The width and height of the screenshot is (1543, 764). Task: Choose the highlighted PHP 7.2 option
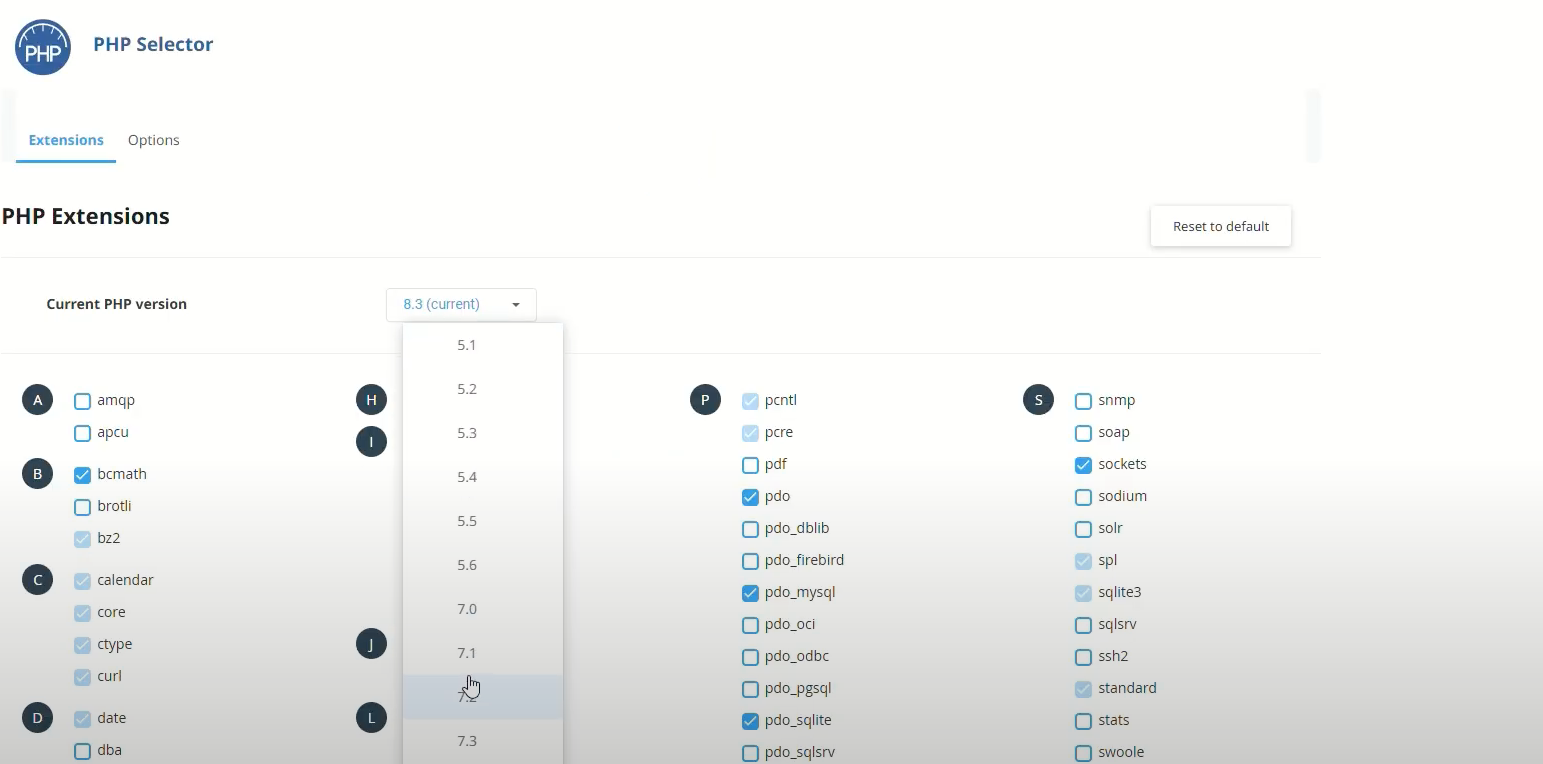tap(483, 697)
